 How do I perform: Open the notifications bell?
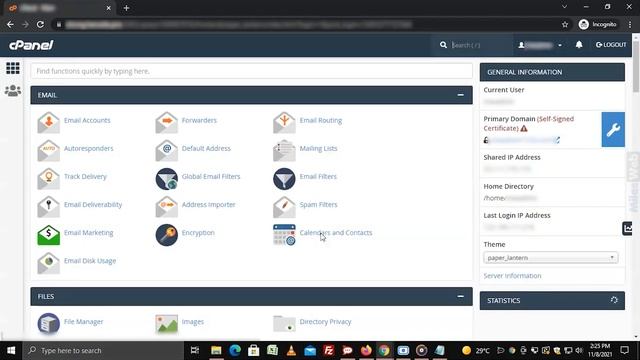(x=579, y=44)
